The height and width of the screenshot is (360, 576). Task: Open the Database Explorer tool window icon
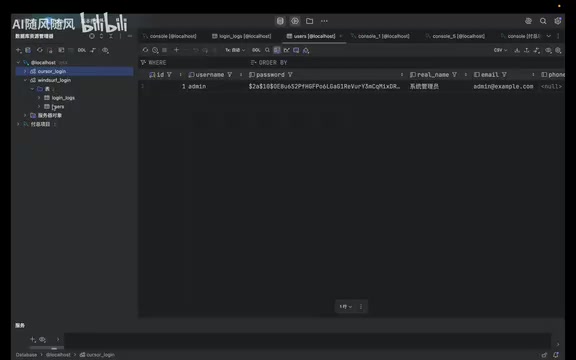280,21
